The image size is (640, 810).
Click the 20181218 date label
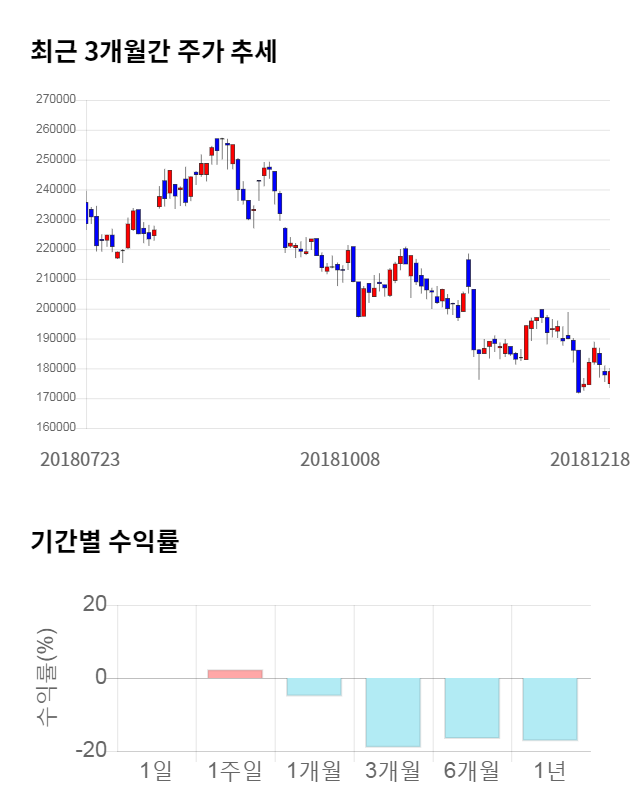point(589,459)
